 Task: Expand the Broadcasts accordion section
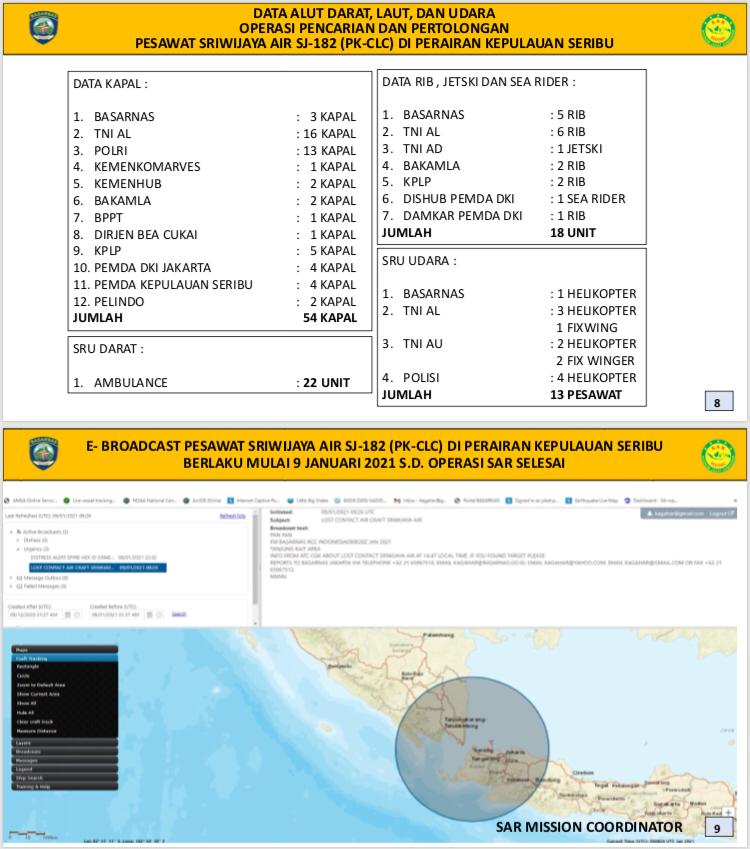(x=64, y=752)
